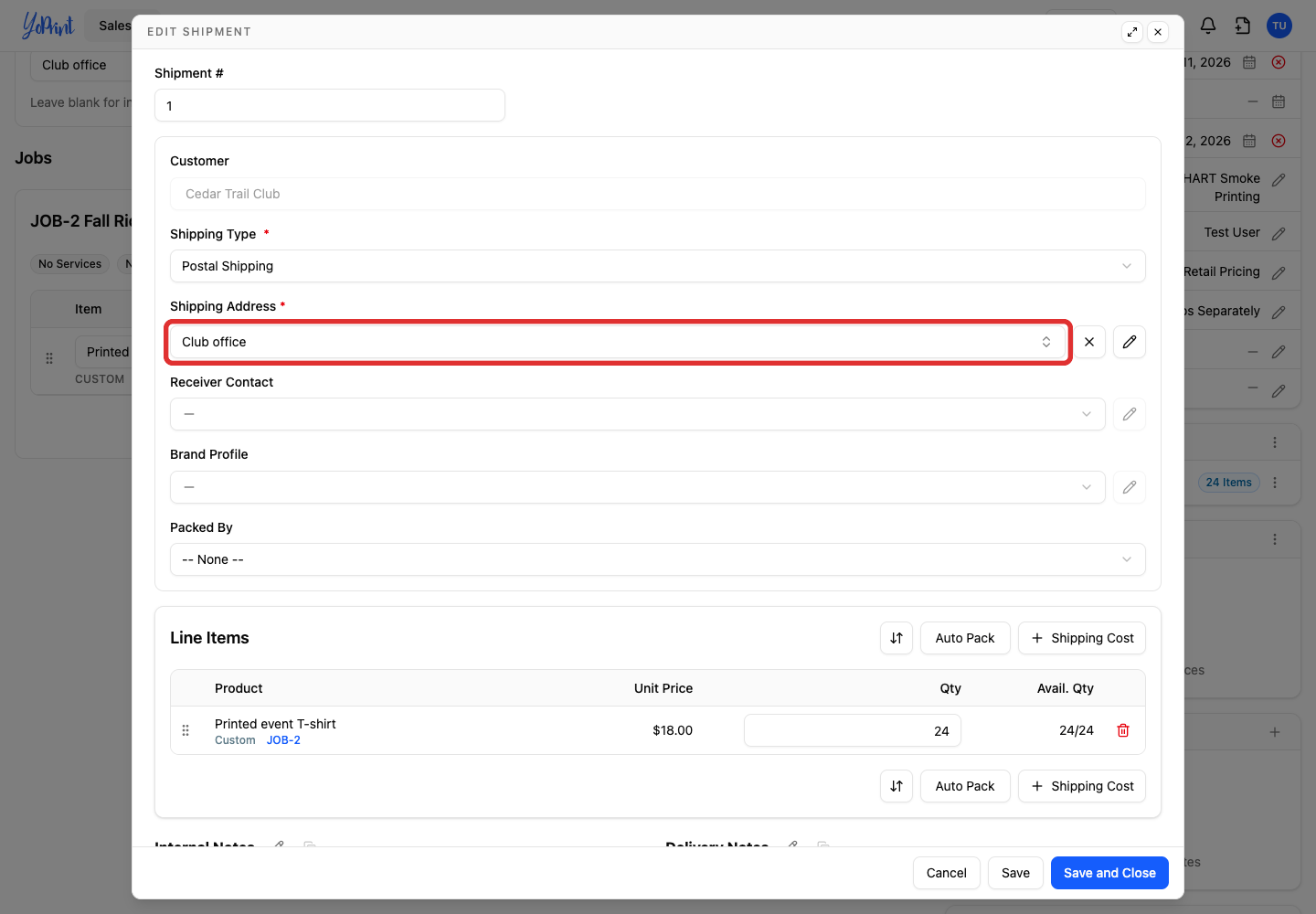Click the YoPrint logo
Viewport: 1316px width, 914px height.
click(x=48, y=26)
